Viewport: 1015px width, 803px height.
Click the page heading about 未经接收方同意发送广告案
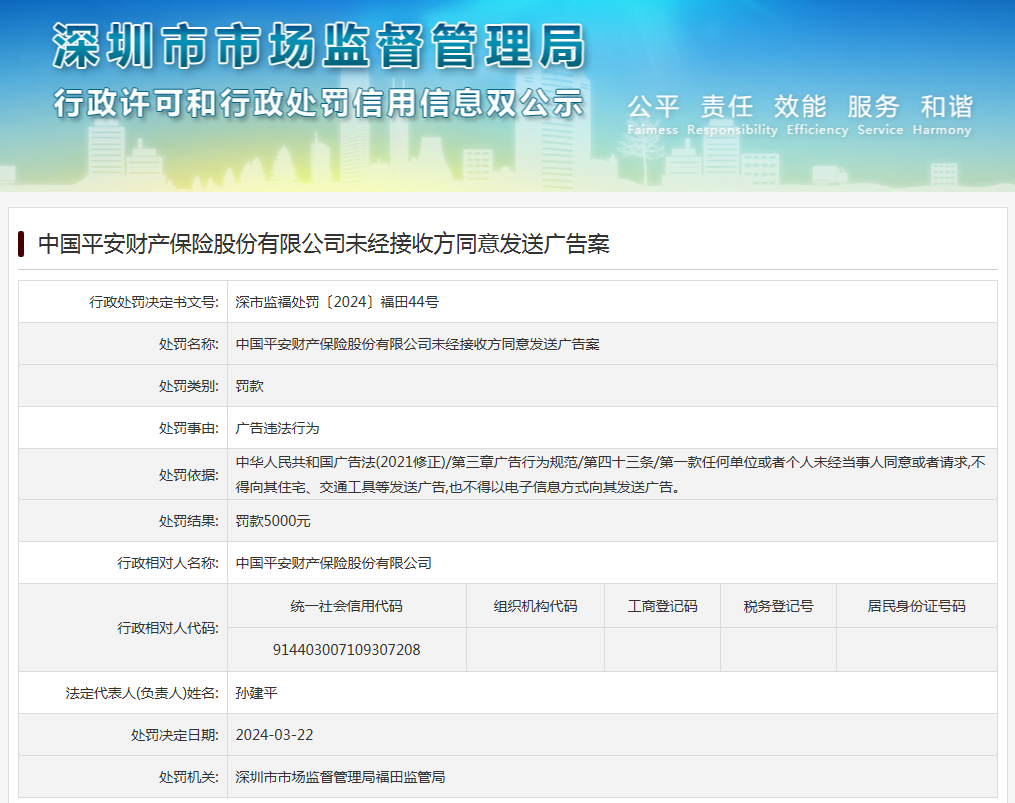[x=323, y=244]
